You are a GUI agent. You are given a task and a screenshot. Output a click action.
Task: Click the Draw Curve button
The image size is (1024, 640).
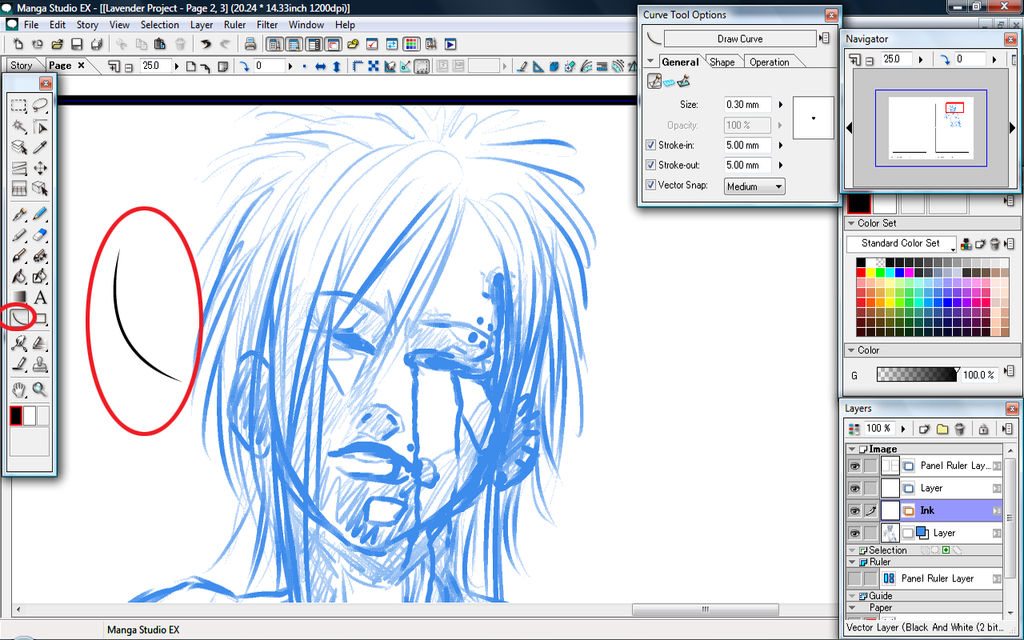pyautogui.click(x=739, y=39)
